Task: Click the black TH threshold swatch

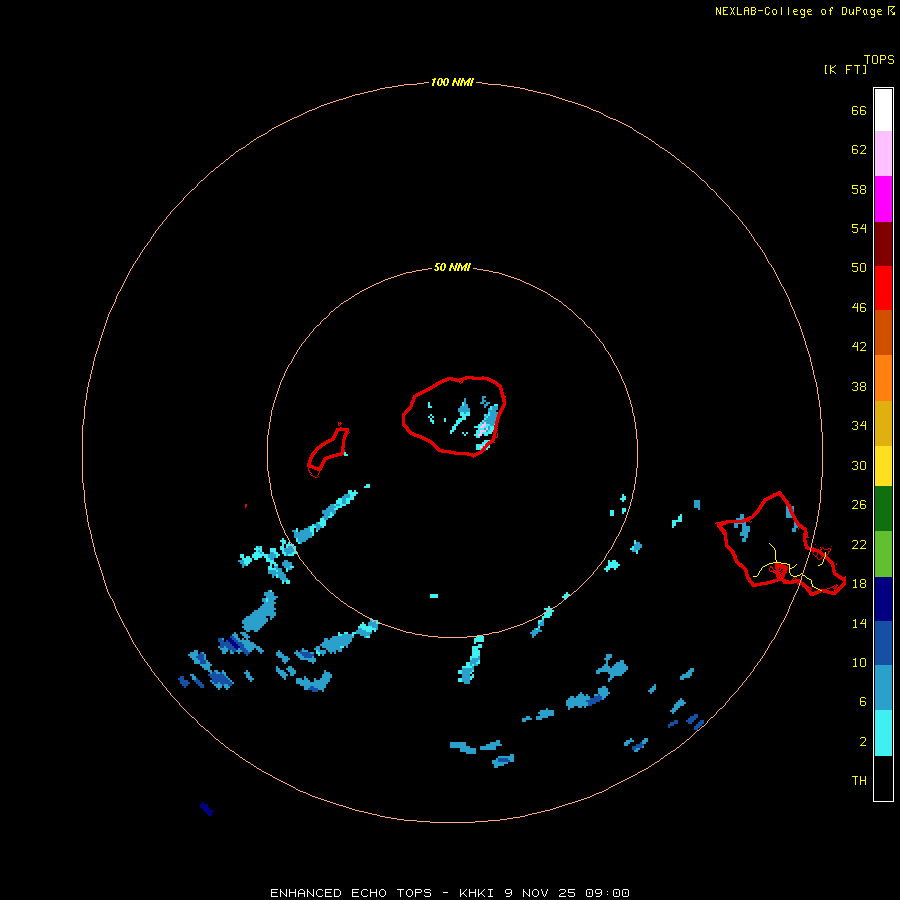Action: tap(883, 778)
